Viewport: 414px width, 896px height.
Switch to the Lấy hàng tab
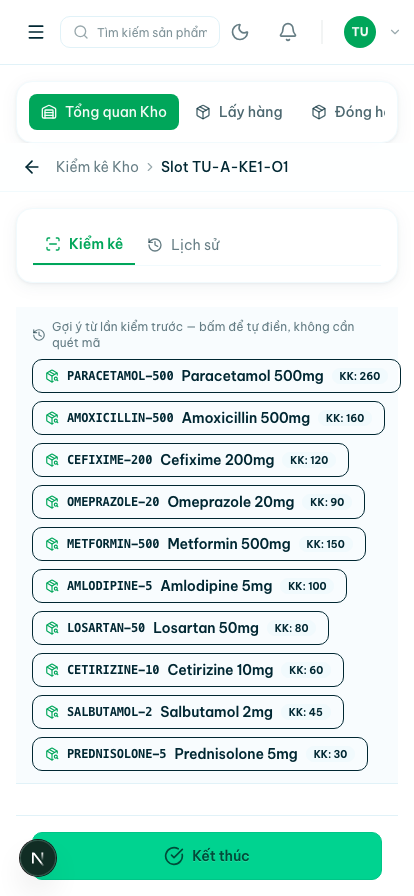click(x=239, y=112)
